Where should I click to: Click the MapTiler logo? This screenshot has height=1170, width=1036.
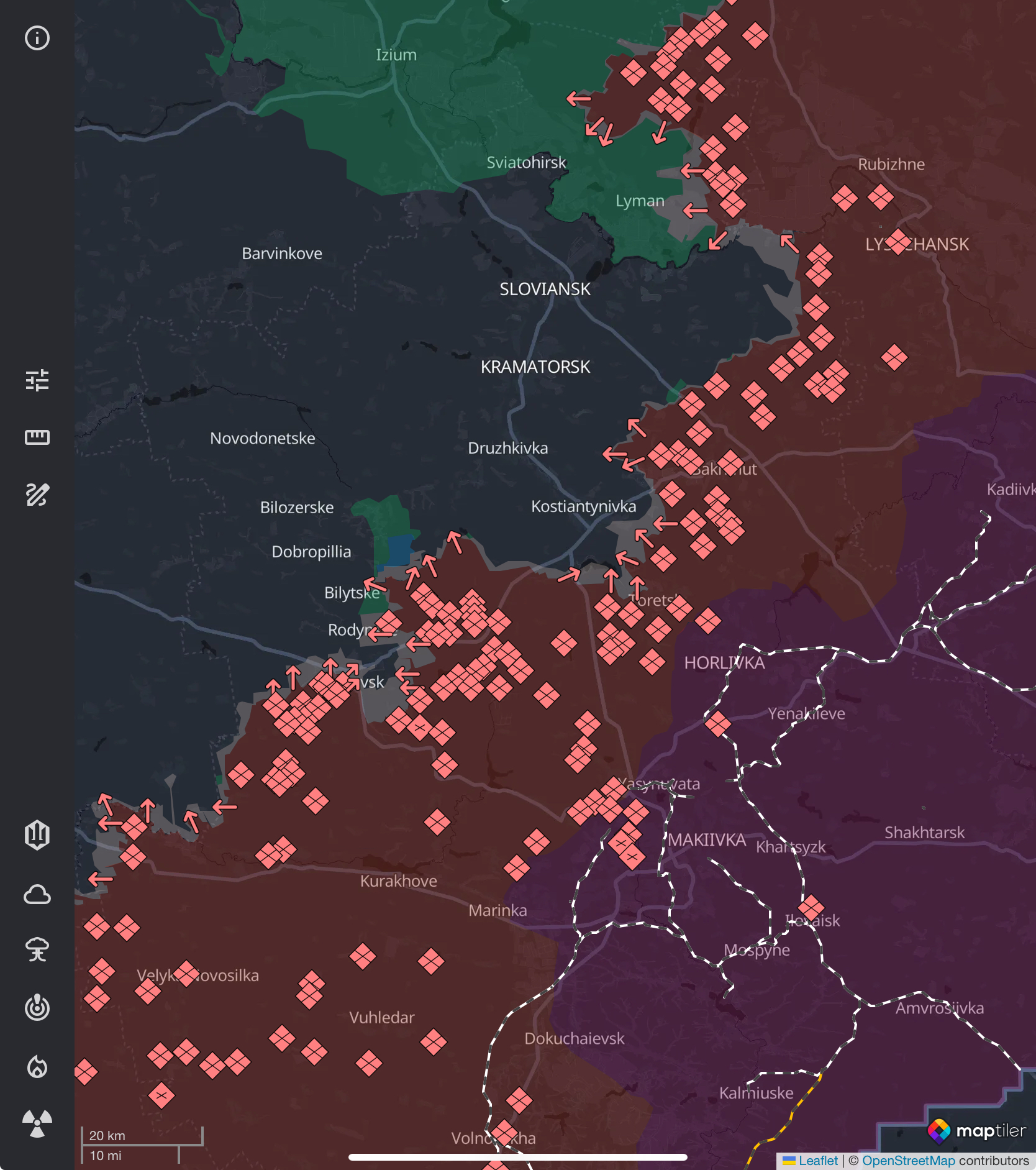(x=976, y=1131)
